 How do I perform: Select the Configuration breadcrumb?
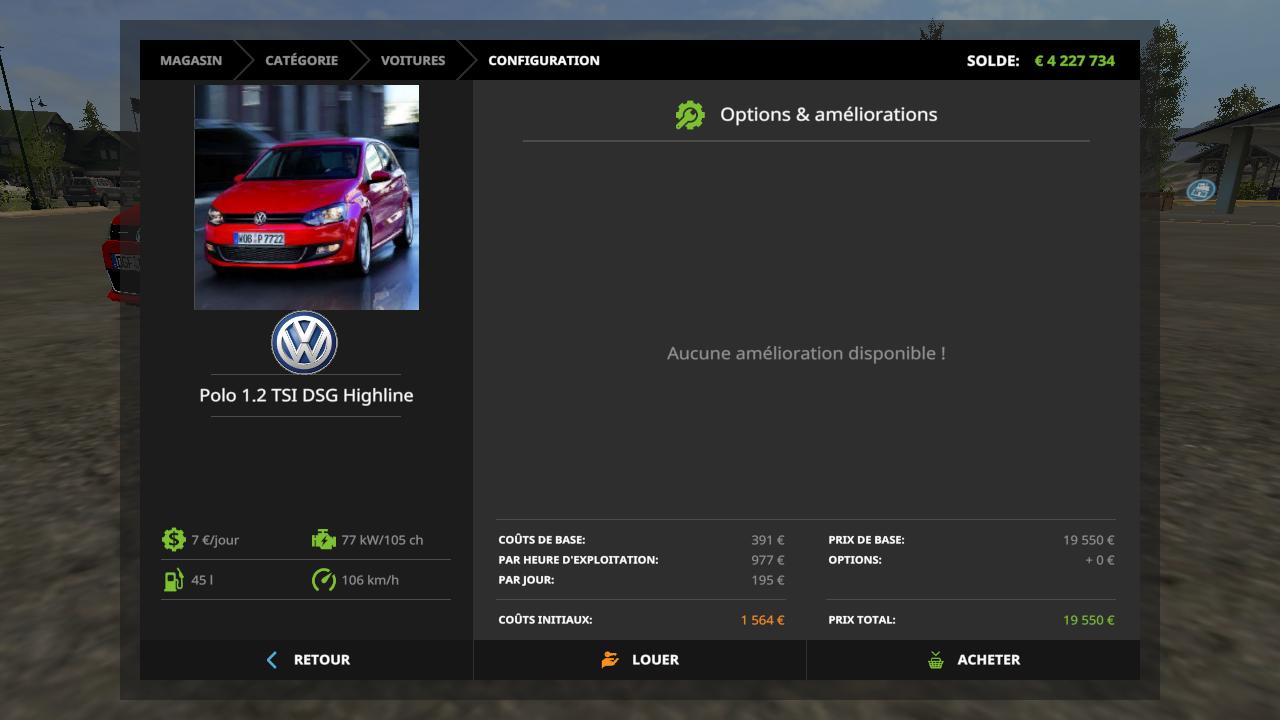tap(543, 60)
